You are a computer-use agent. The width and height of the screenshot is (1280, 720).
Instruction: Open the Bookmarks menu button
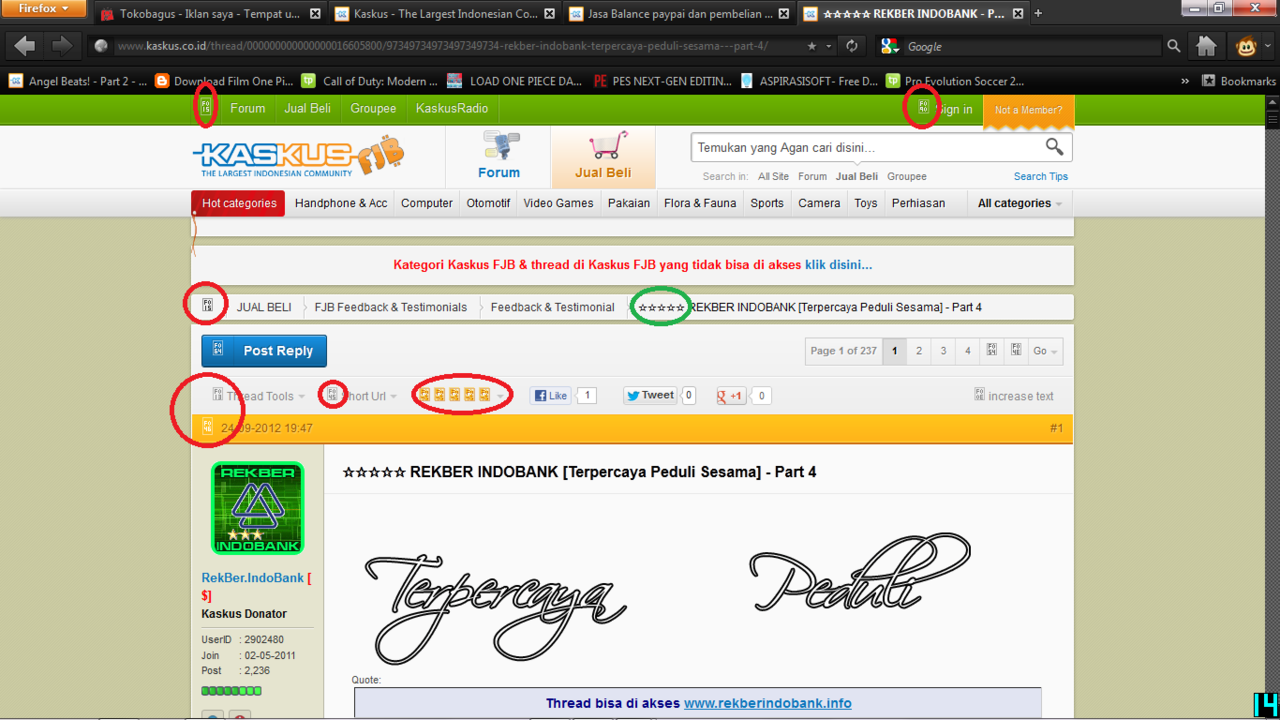coord(1238,81)
